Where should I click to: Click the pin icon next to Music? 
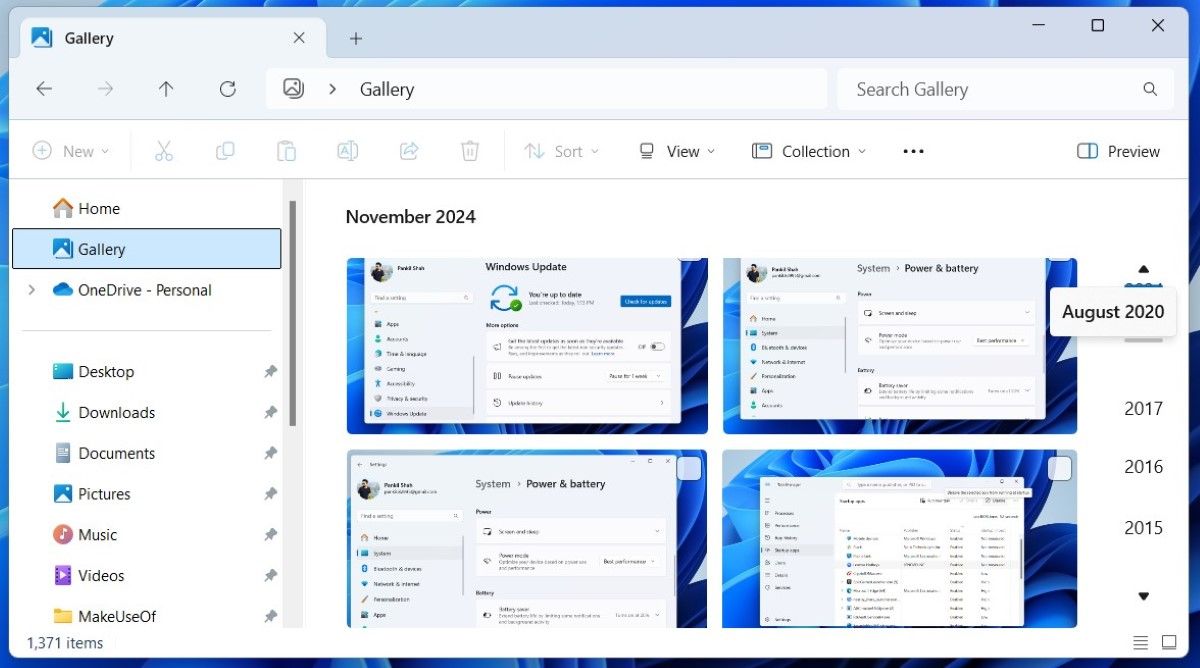(x=270, y=535)
